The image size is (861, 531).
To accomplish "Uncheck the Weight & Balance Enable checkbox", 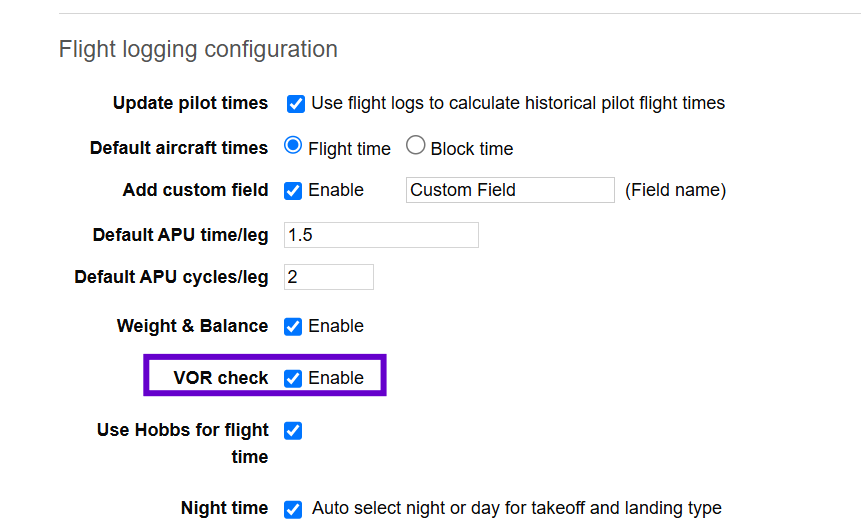I will tap(293, 326).
